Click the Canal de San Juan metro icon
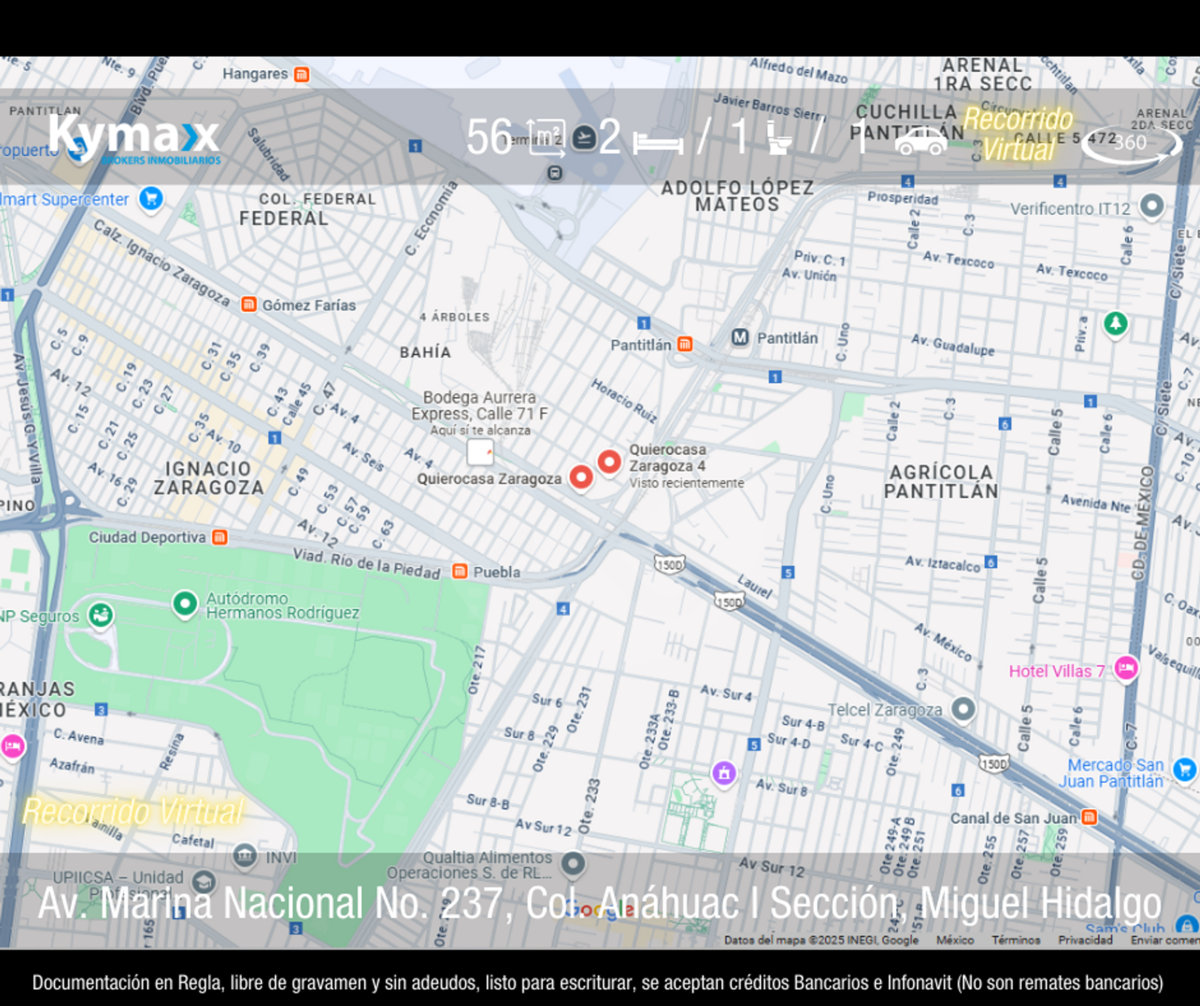Screen dimensions: 1200x1006 pos(1089,817)
